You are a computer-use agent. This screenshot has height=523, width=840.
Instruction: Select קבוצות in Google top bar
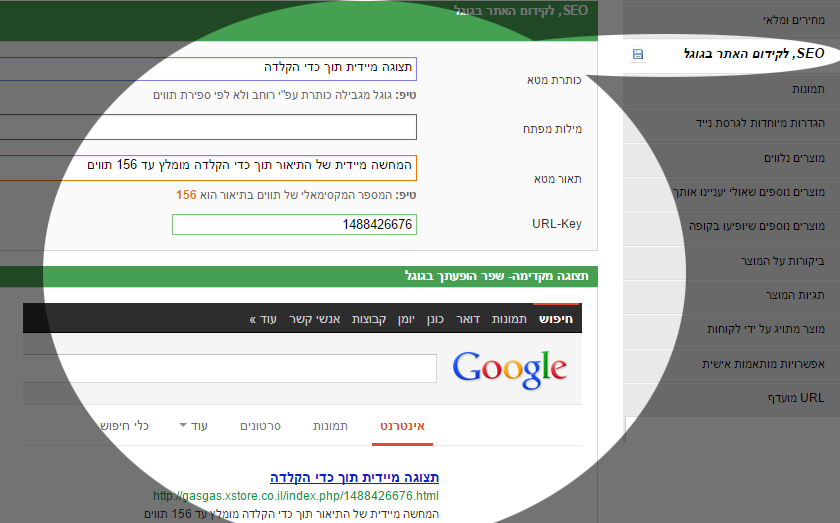point(369,319)
